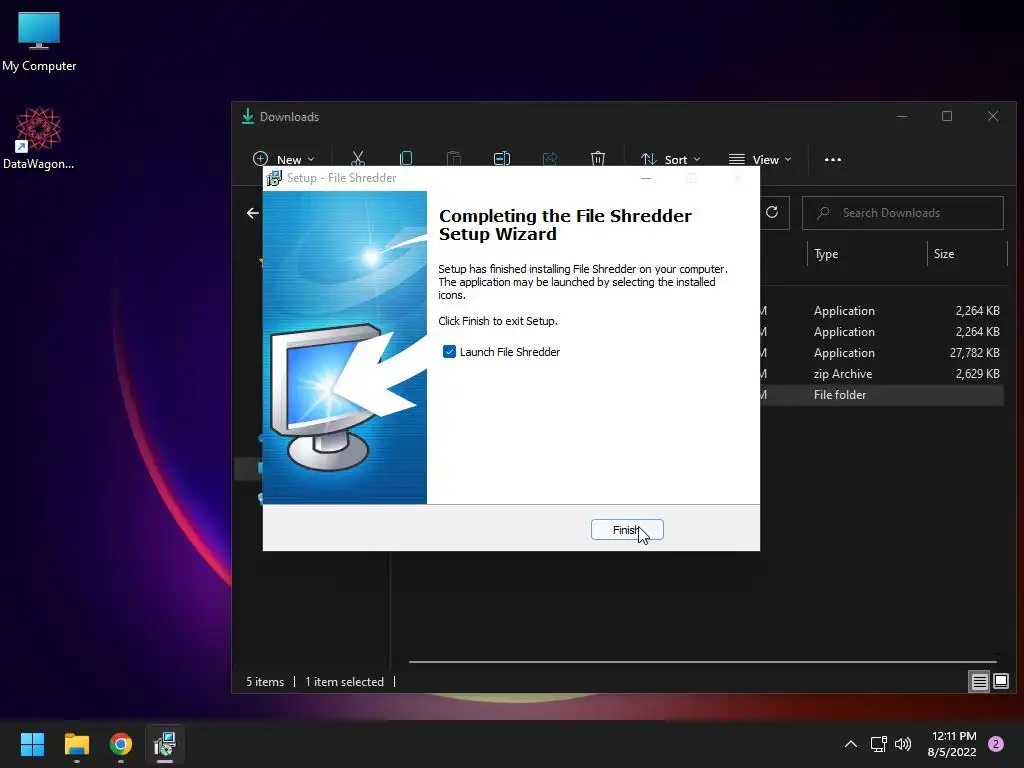Click the Share icon in Downloads toolbar
1024x768 pixels.
pyautogui.click(x=550, y=159)
